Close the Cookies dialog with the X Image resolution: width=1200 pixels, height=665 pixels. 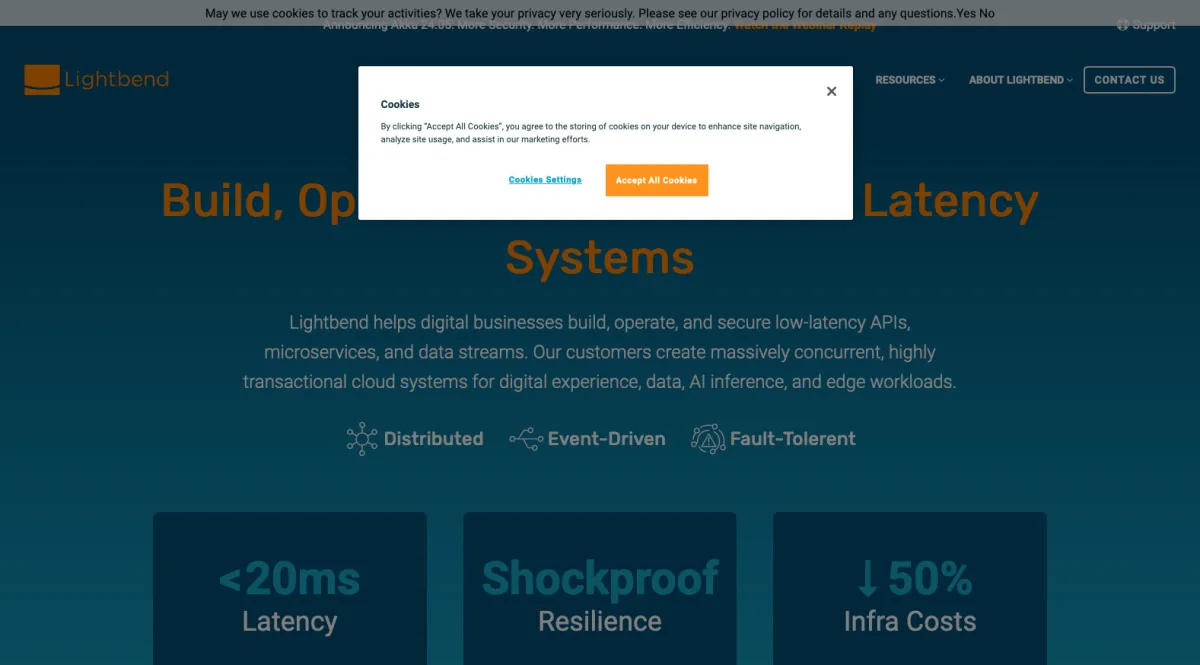click(831, 91)
